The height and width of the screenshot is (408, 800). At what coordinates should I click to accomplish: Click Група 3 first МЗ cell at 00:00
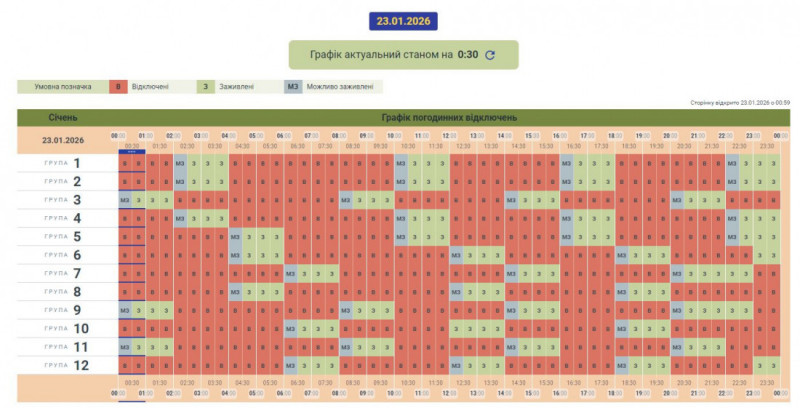125,200
